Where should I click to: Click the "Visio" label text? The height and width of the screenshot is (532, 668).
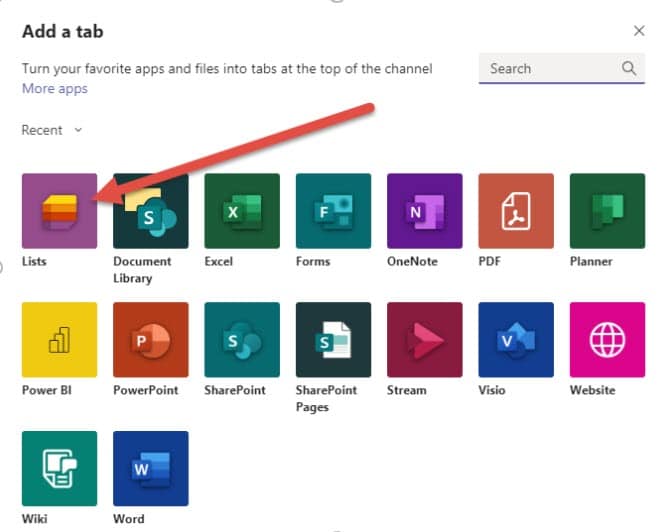coord(492,390)
